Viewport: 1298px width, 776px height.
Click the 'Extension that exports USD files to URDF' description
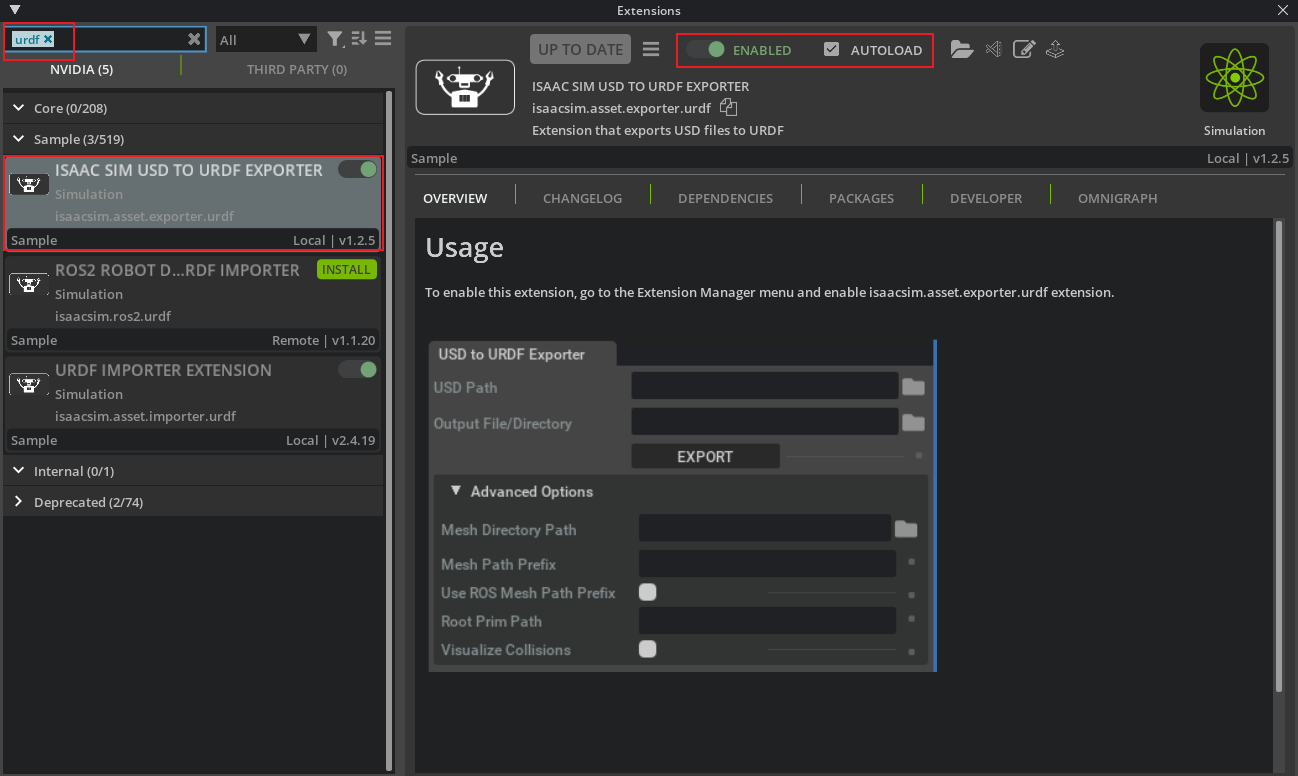[658, 130]
